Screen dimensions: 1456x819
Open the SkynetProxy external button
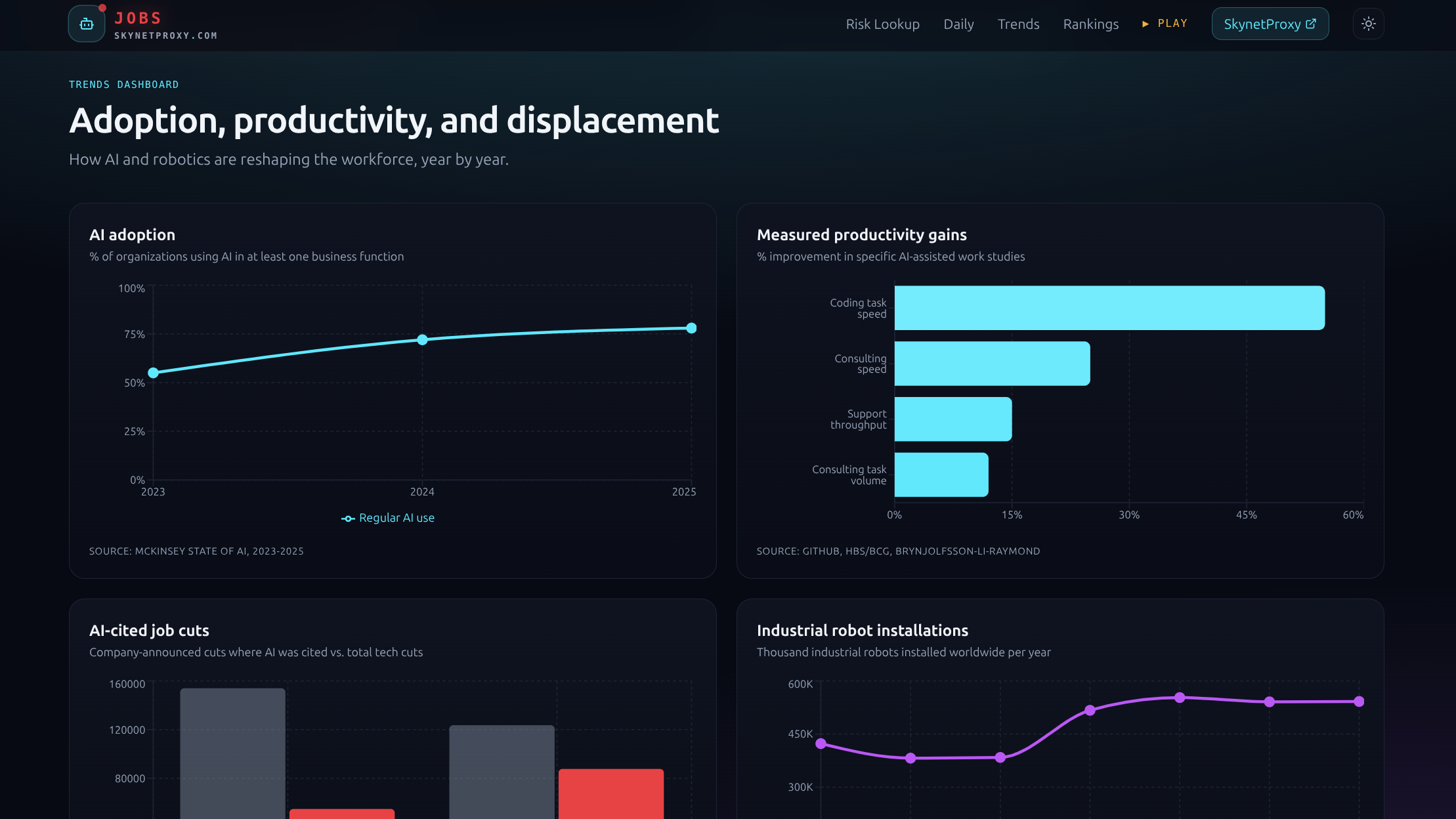click(1270, 24)
